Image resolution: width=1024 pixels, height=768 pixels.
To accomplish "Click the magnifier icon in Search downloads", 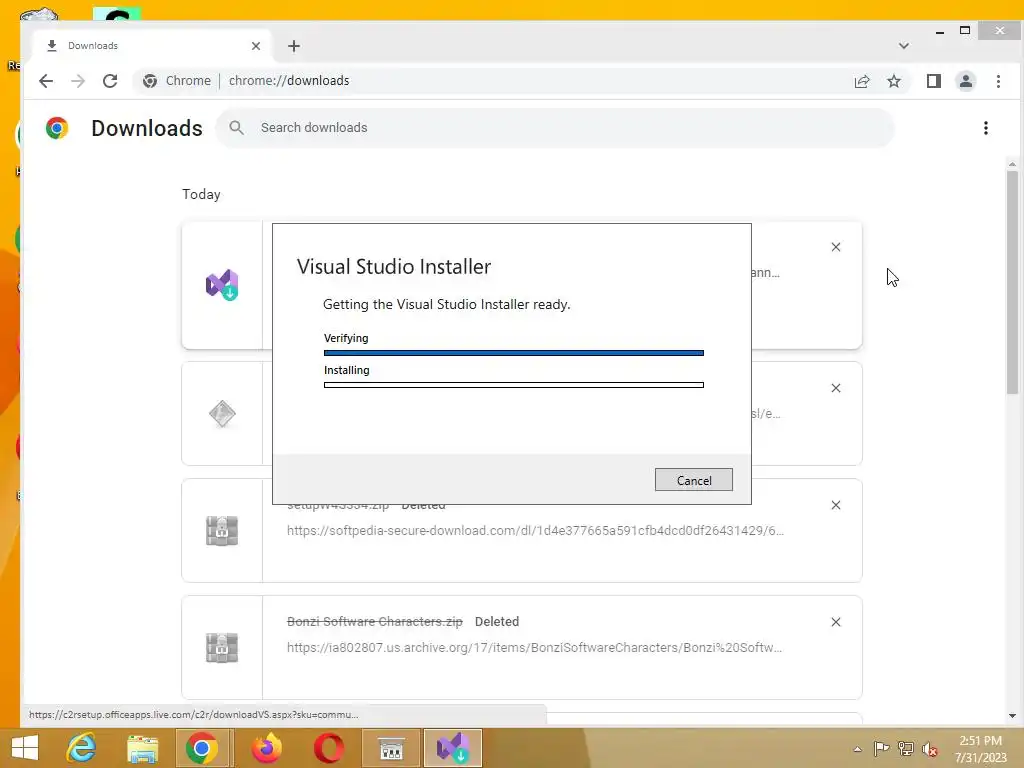I will [x=236, y=128].
